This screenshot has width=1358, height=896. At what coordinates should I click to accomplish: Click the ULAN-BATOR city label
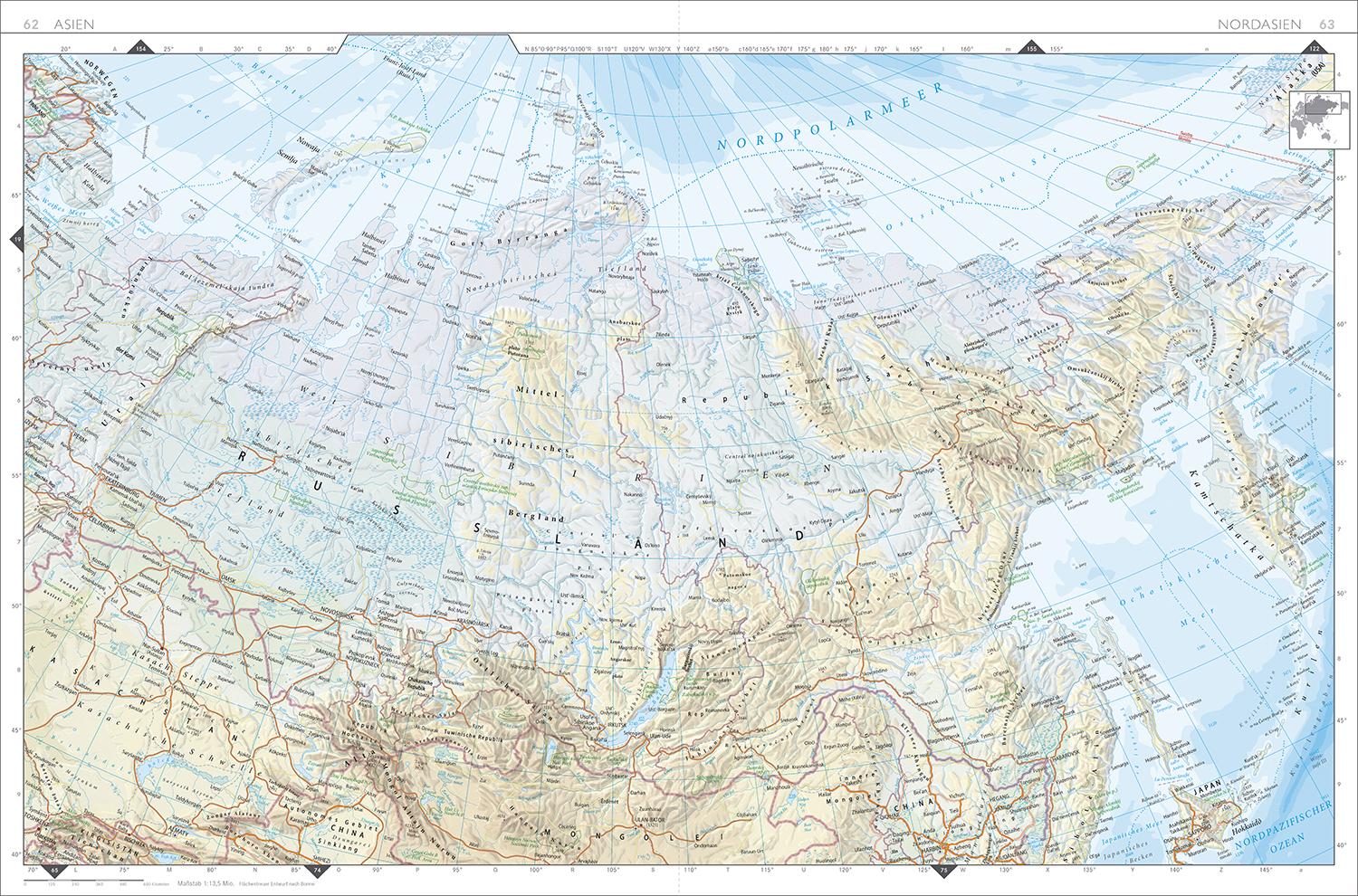650,818
